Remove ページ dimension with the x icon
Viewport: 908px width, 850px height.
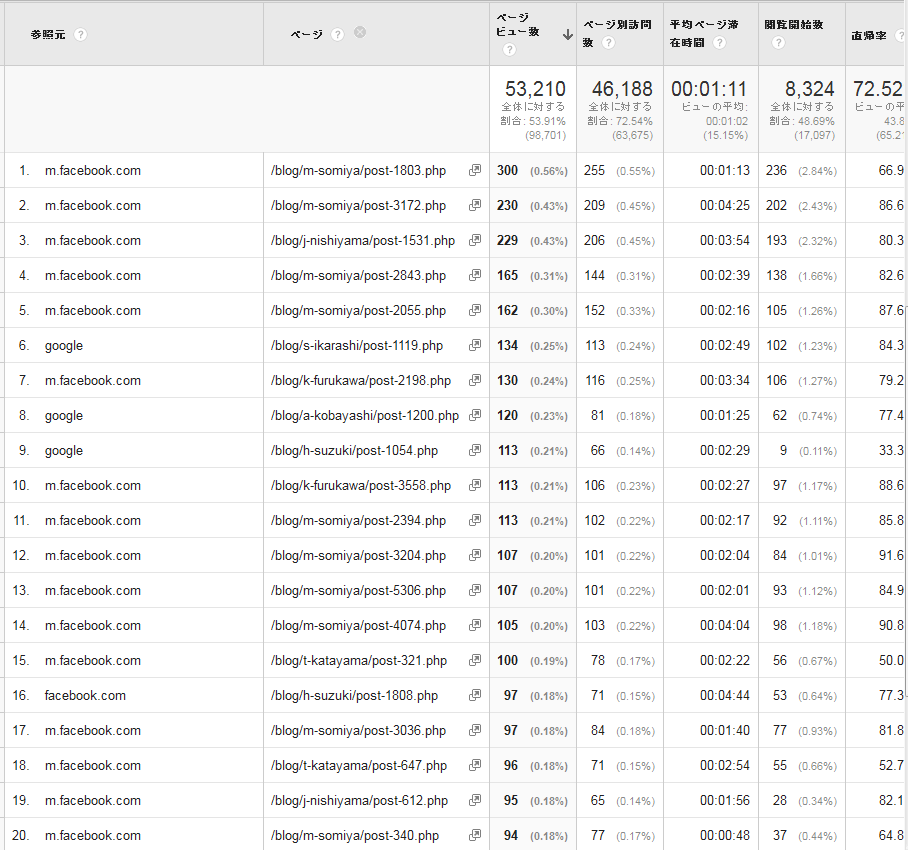360,32
